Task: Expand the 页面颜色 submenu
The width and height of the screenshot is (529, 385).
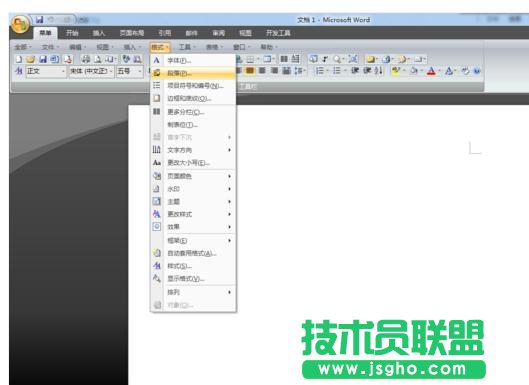Action: [193, 176]
